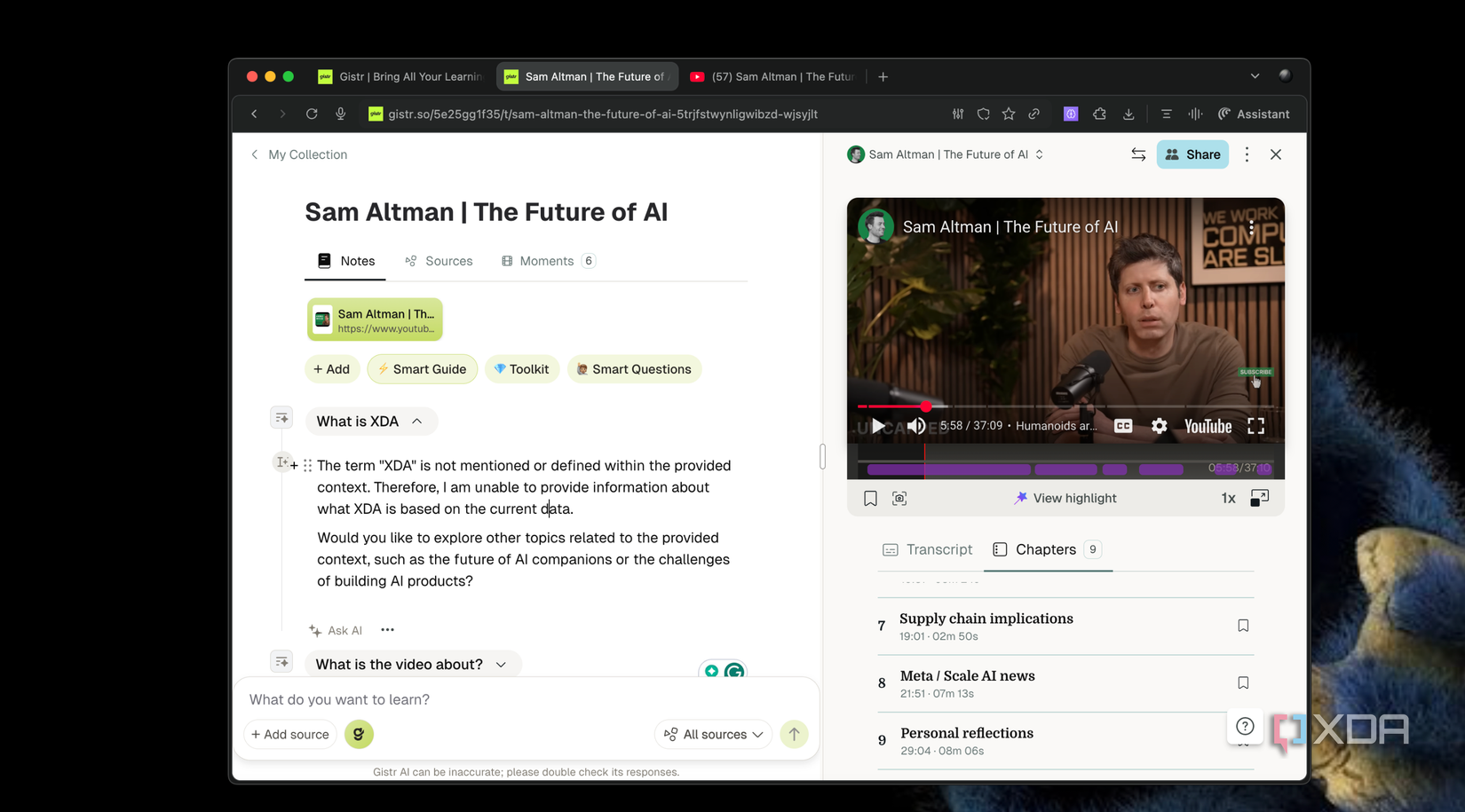Image resolution: width=1465 pixels, height=812 pixels.
Task: Expand the What is the video about? section
Action: (x=501, y=664)
